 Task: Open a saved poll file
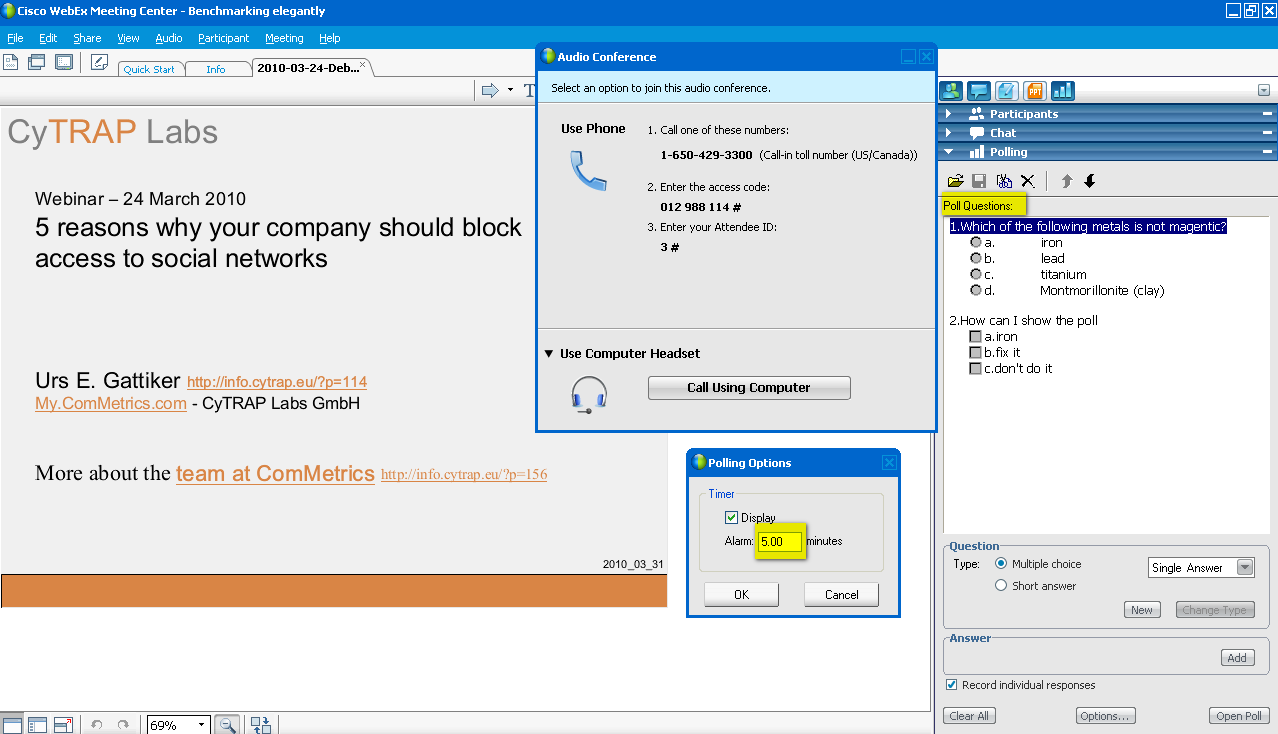coord(955,181)
